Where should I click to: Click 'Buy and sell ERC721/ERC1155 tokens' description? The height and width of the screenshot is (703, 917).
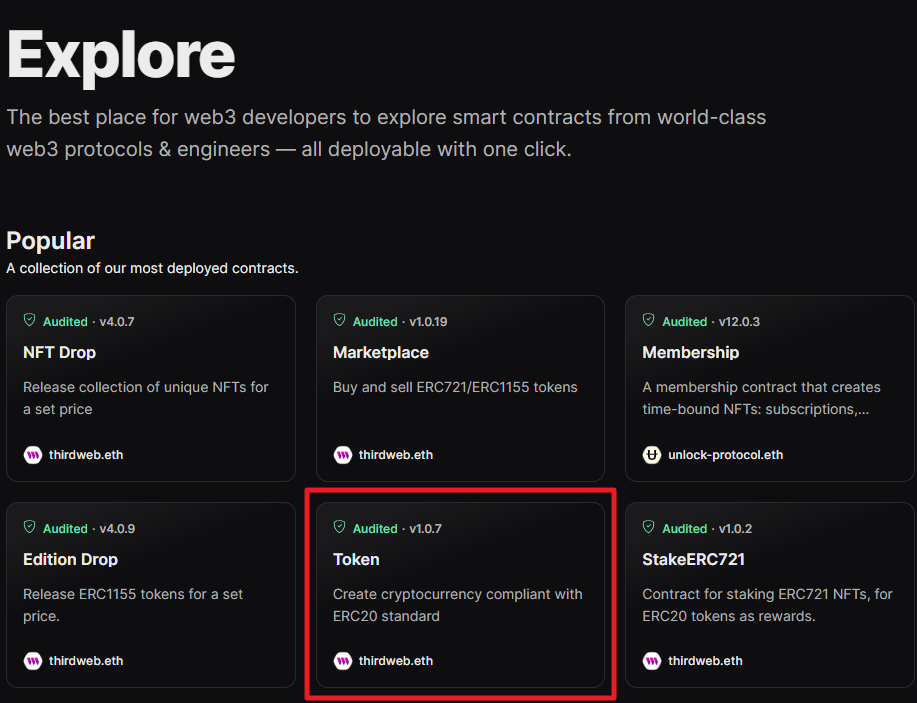(x=455, y=387)
